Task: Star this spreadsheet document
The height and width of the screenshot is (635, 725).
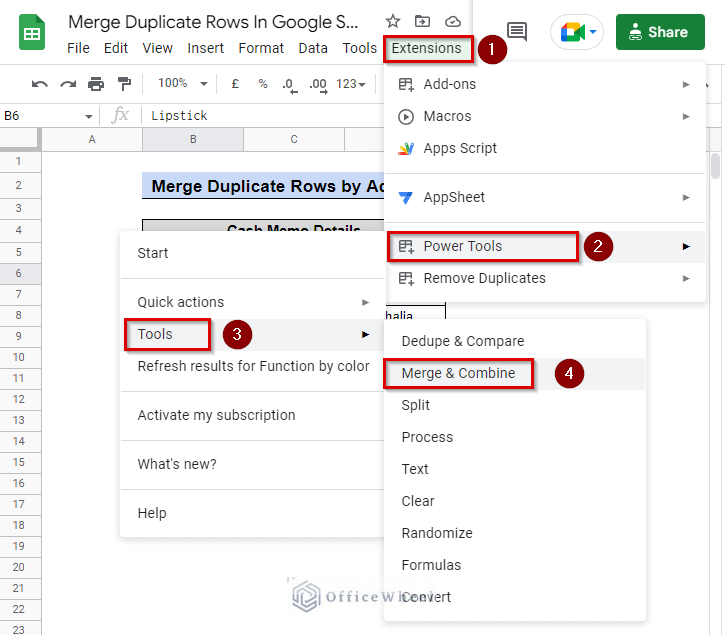Action: (x=393, y=21)
